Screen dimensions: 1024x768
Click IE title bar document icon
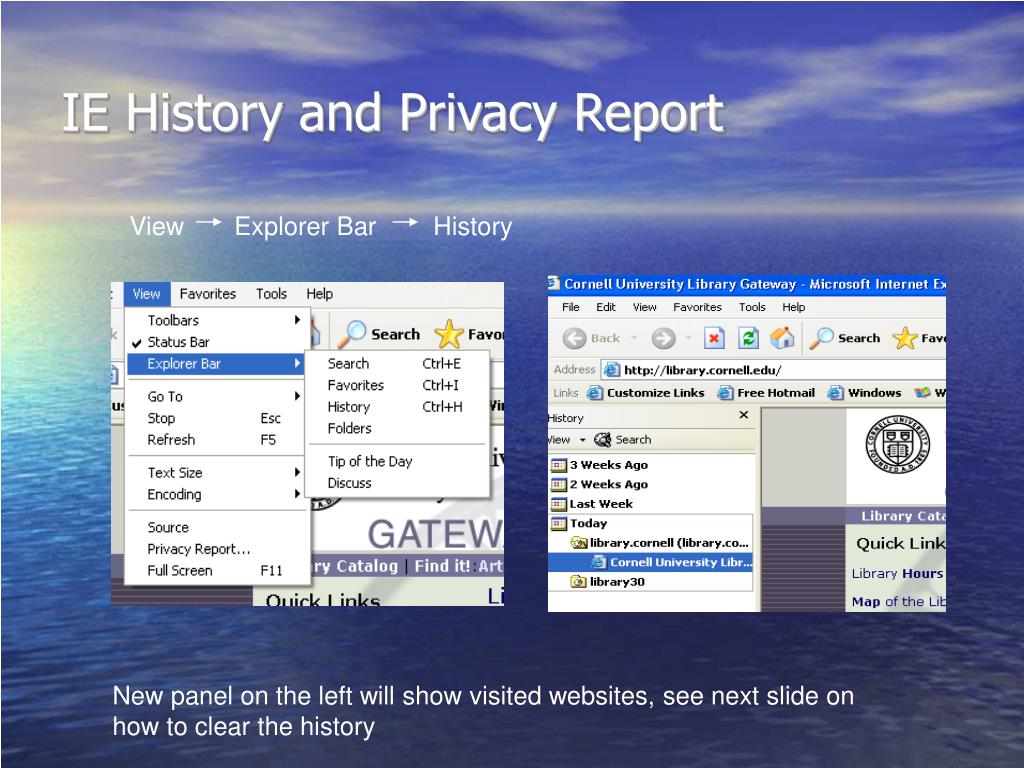coord(554,283)
